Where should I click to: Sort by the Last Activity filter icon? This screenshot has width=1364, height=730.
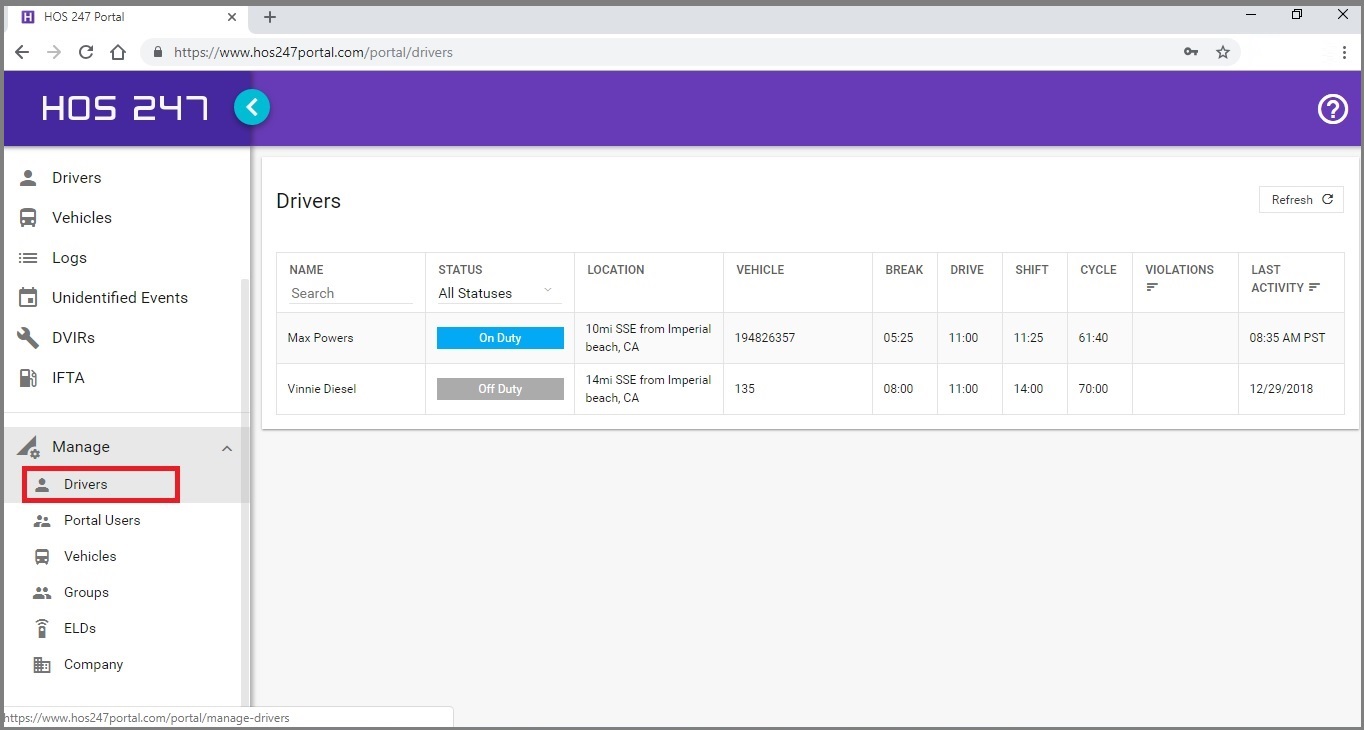(1315, 288)
